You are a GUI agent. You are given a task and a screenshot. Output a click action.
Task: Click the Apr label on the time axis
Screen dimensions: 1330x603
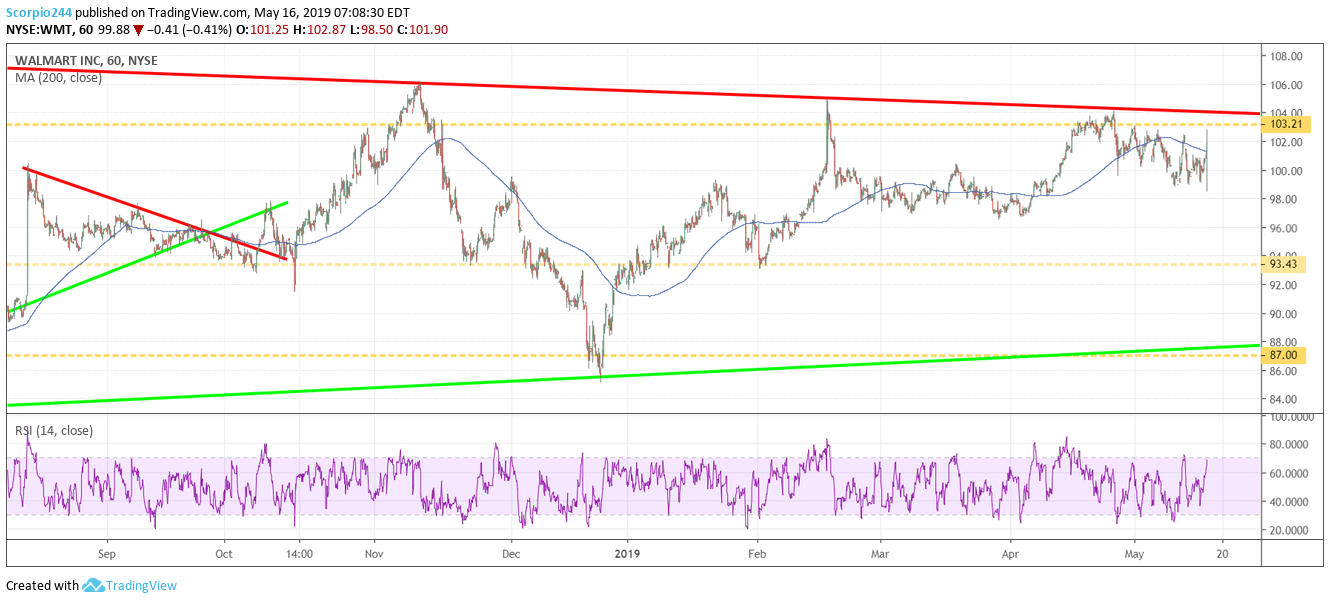1010,552
